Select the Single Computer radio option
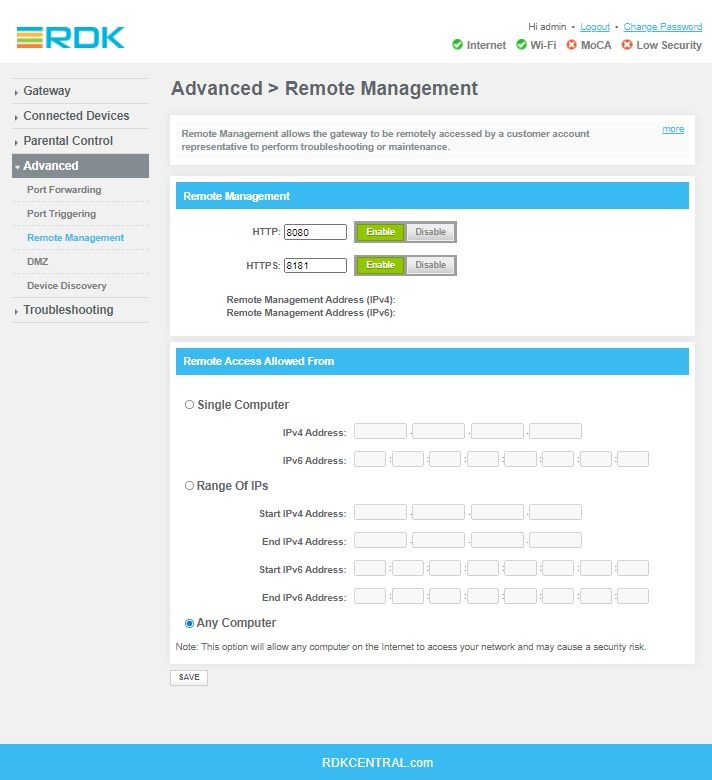 coord(190,405)
